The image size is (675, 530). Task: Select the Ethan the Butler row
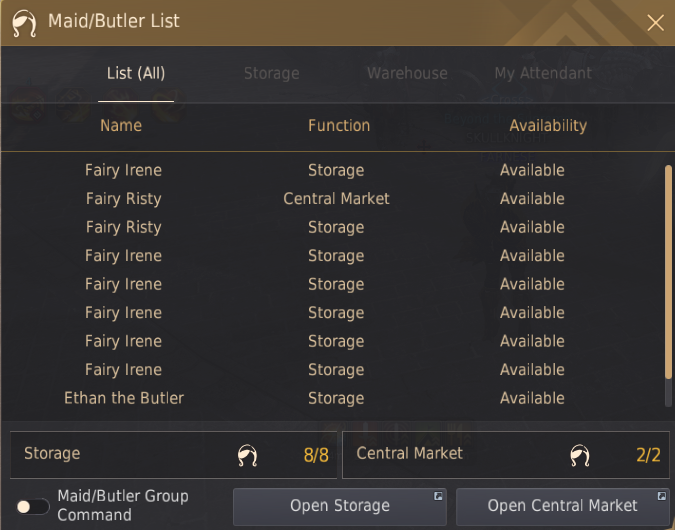[x=331, y=398]
